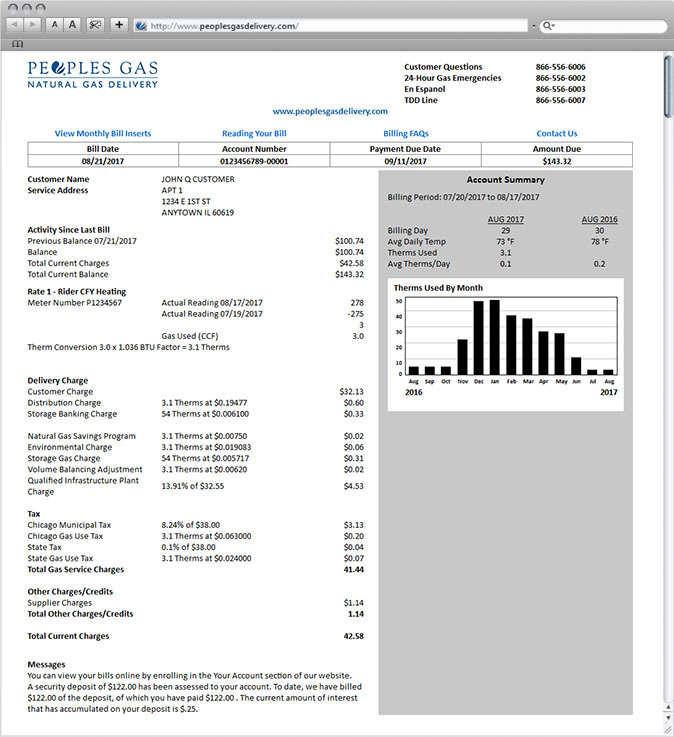The height and width of the screenshot is (737, 674).
Task: Click the Therm Conversion line
Action: tap(128, 347)
